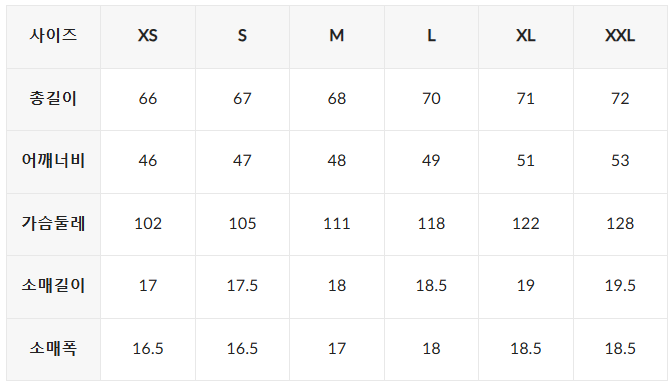Click the 총길이 value 71 for XL
The image size is (671, 385).
pyautogui.click(x=526, y=99)
